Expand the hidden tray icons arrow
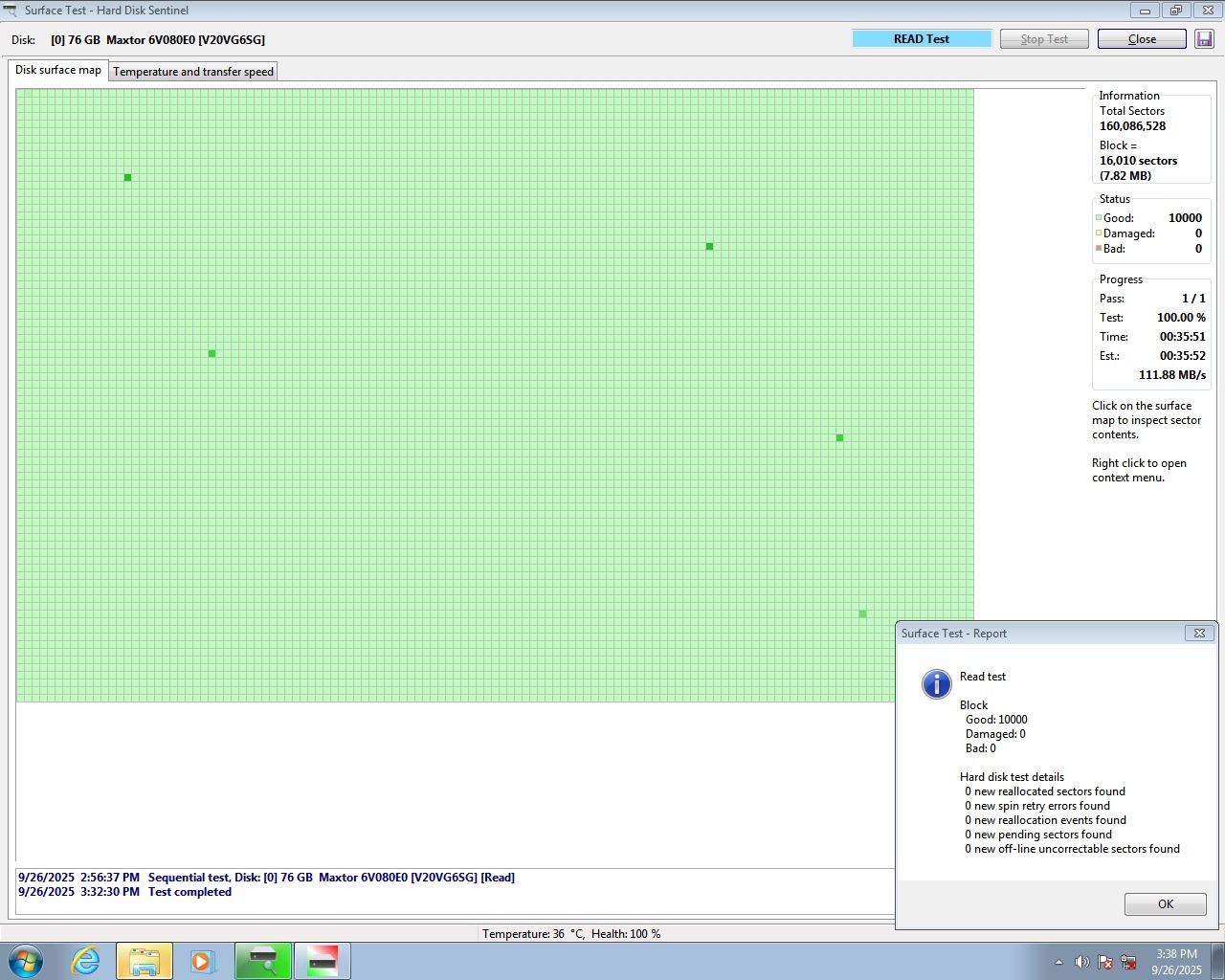 click(1058, 962)
